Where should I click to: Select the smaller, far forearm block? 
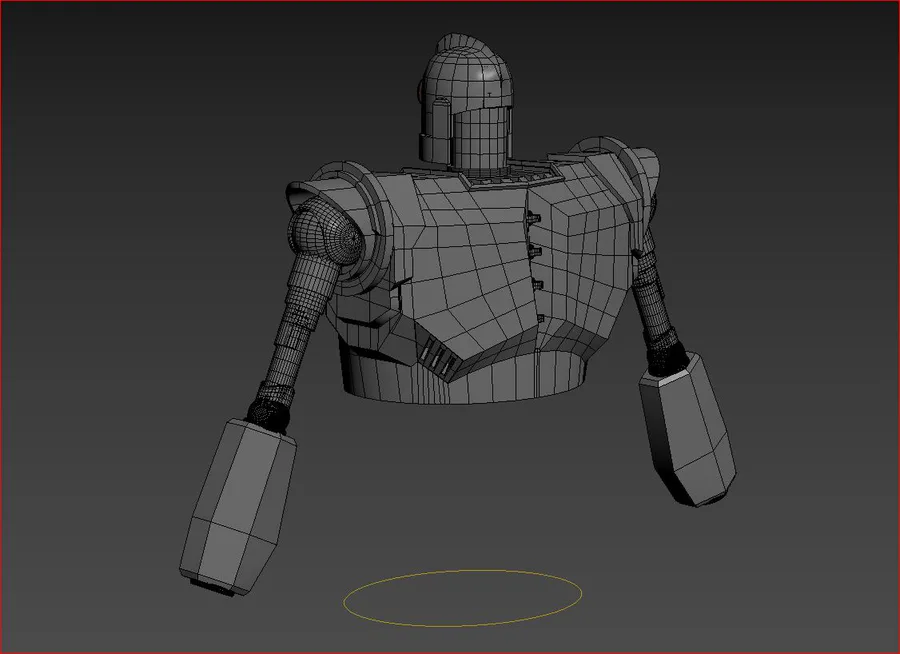coord(688,429)
